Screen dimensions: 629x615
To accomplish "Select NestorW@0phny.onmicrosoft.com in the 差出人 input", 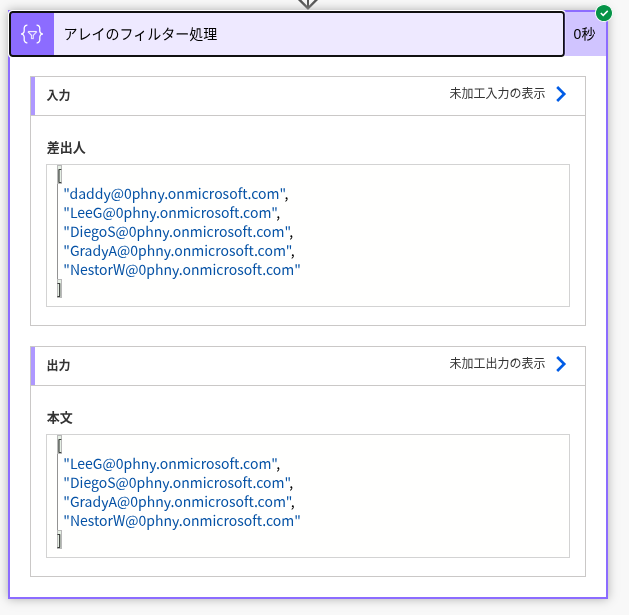I will point(182,270).
